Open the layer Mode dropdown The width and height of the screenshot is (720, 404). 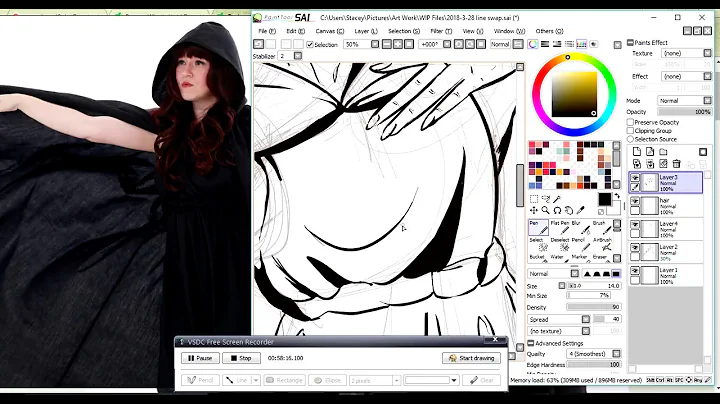[707, 101]
